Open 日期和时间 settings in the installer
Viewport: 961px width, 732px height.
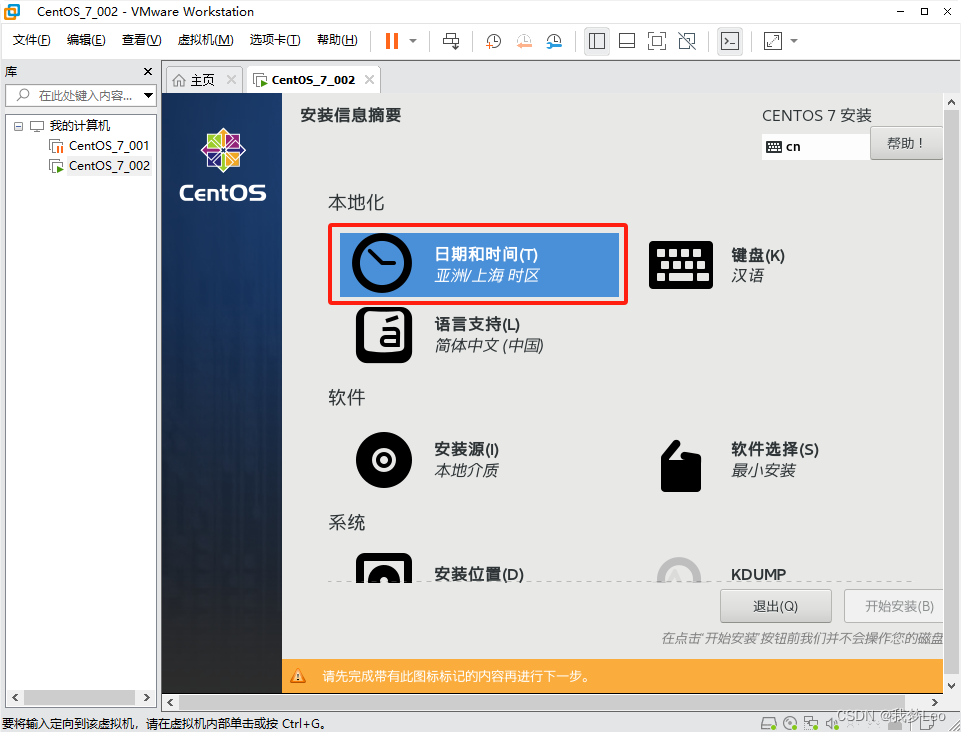[477, 263]
